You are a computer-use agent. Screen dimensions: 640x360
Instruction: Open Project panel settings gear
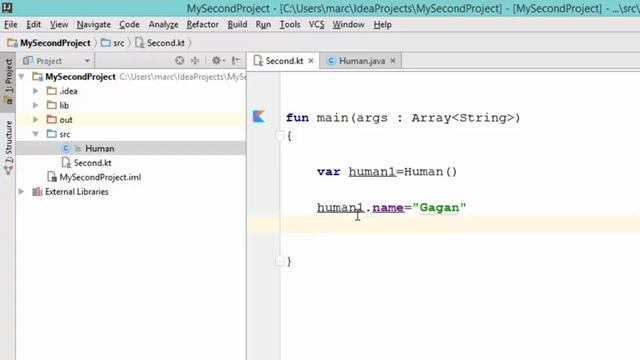tap(217, 61)
